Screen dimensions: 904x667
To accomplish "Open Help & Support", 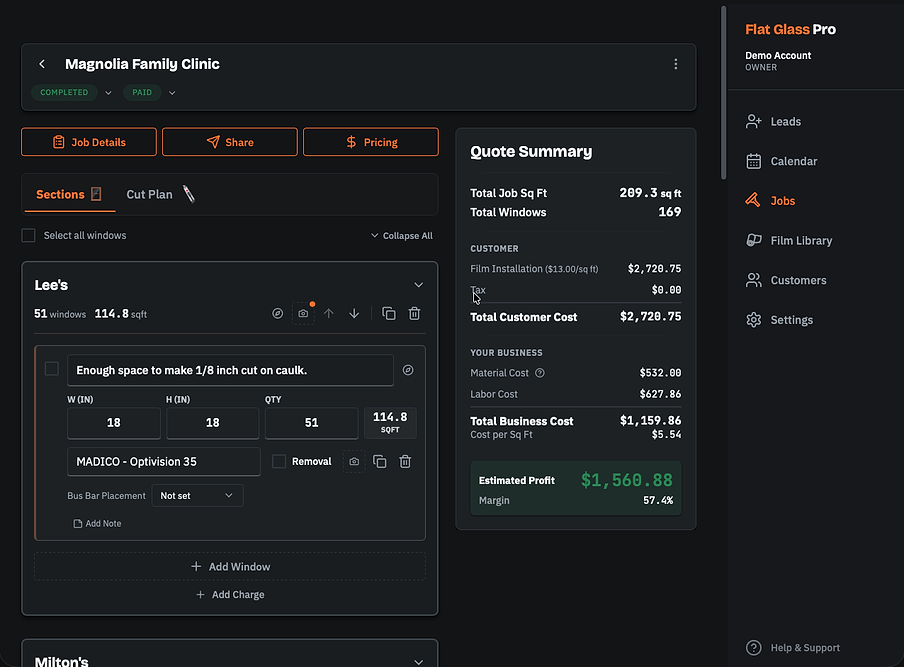I will pos(793,648).
